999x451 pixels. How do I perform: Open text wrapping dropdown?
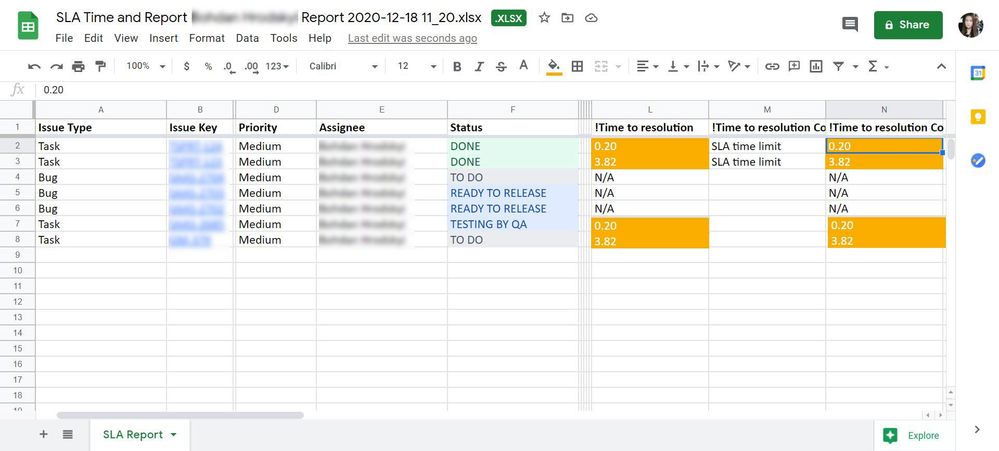708,66
